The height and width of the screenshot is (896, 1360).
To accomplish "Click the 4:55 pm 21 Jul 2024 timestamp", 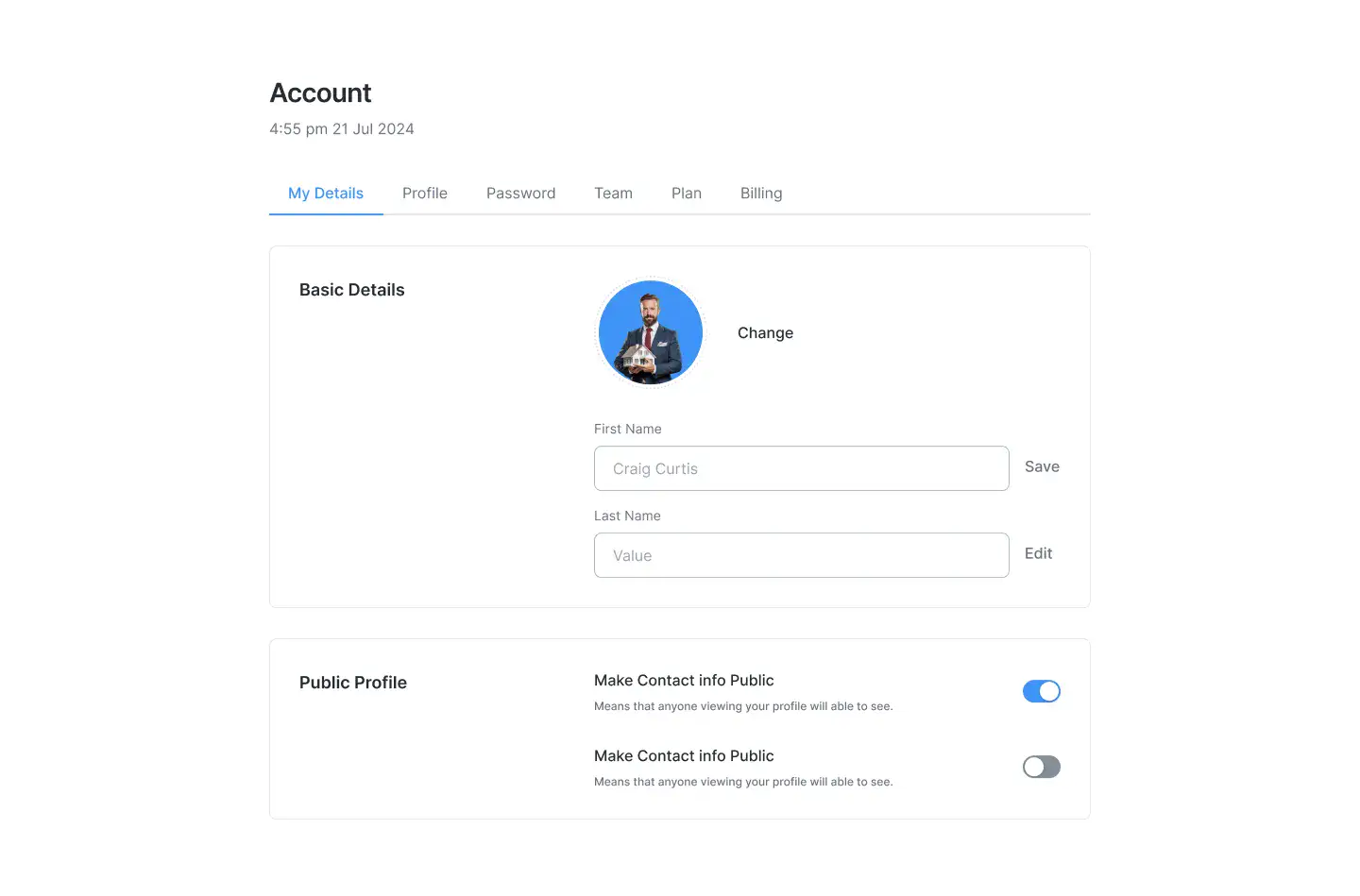I will tap(342, 129).
